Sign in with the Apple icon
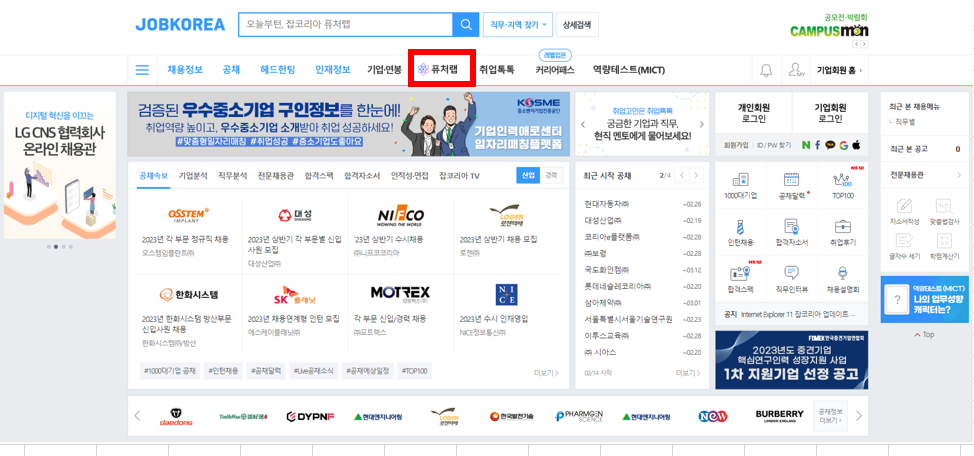This screenshot has width=974, height=456. (856, 145)
